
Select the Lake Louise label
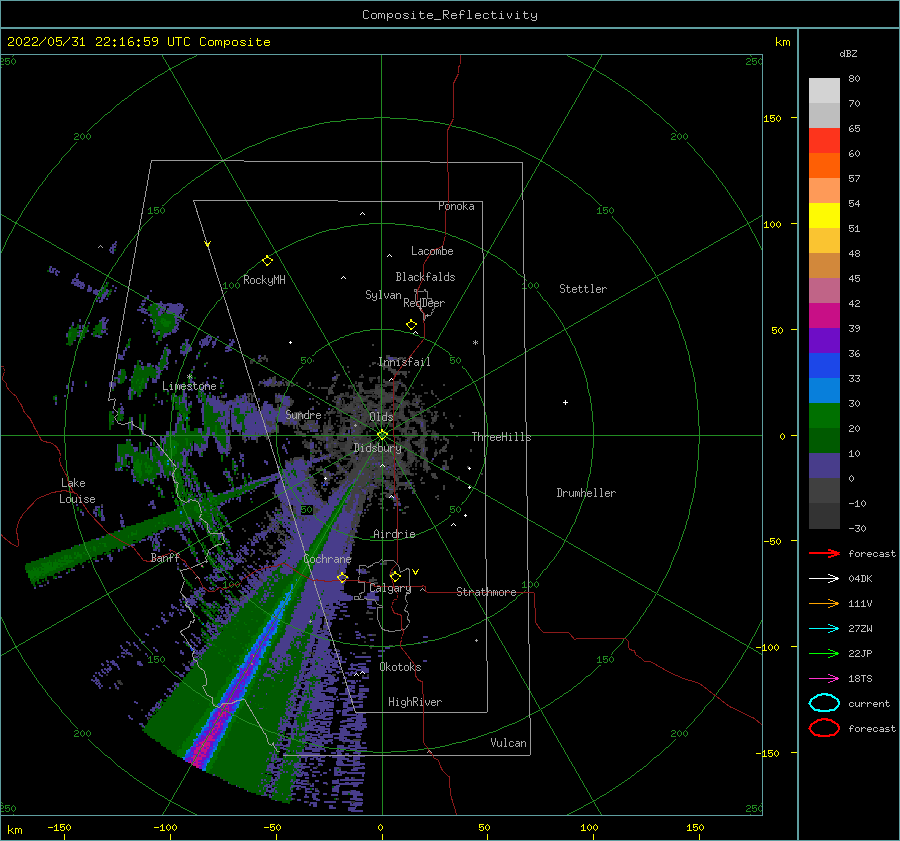pyautogui.click(x=77, y=491)
